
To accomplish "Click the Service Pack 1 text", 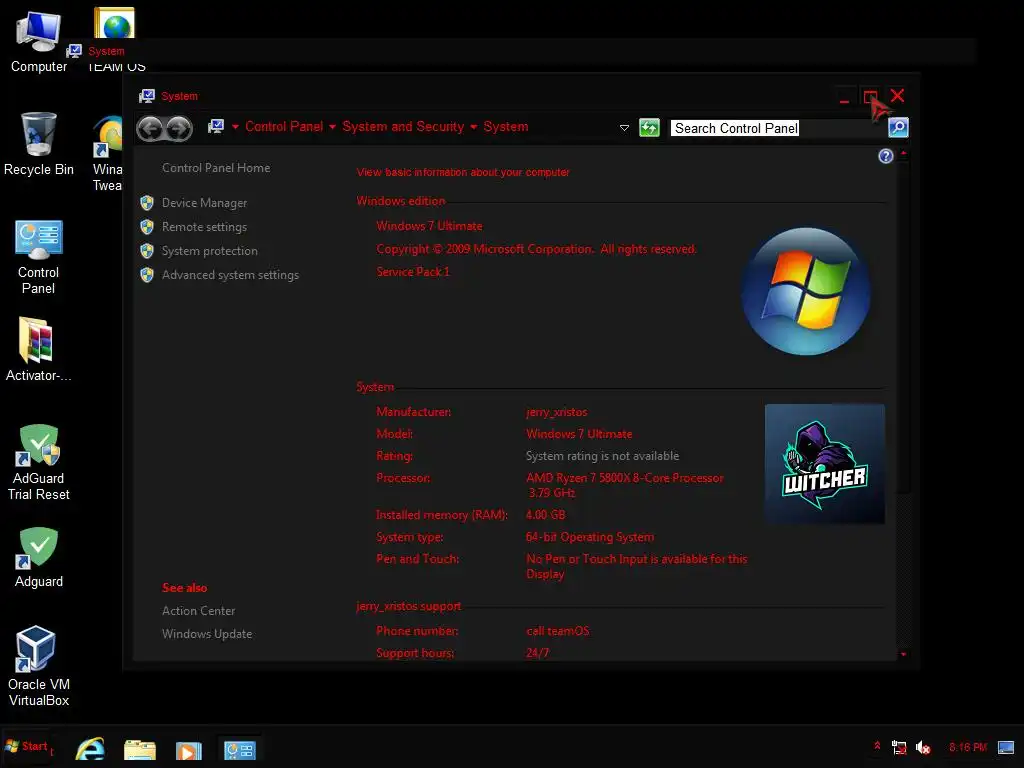I will [x=413, y=272].
